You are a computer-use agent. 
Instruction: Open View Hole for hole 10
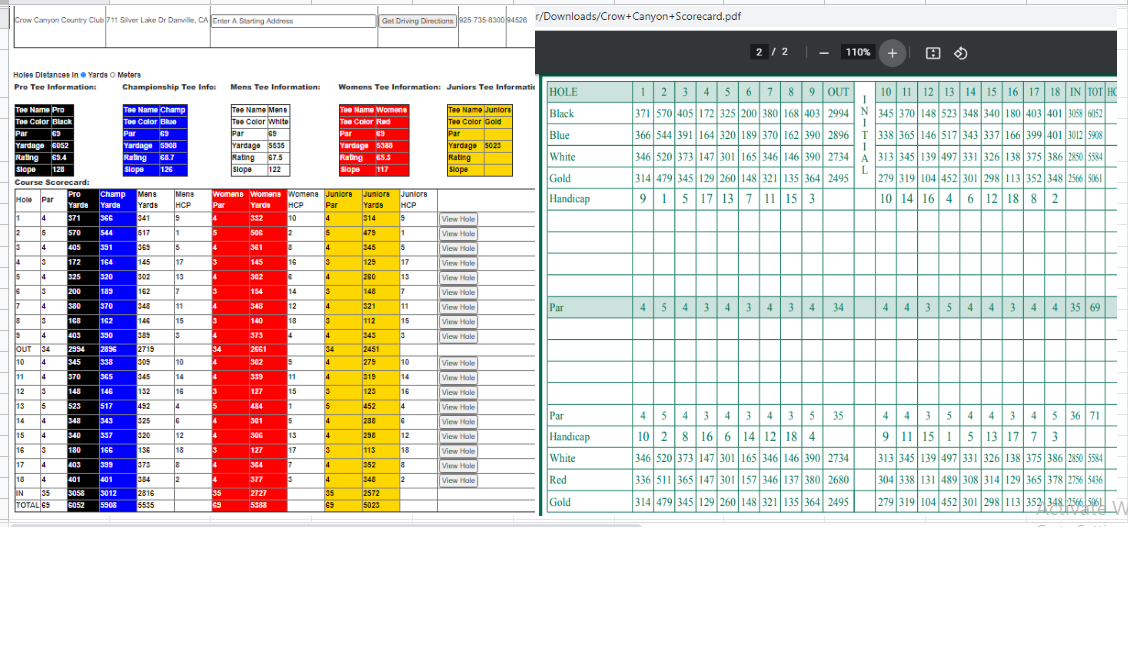coord(458,363)
